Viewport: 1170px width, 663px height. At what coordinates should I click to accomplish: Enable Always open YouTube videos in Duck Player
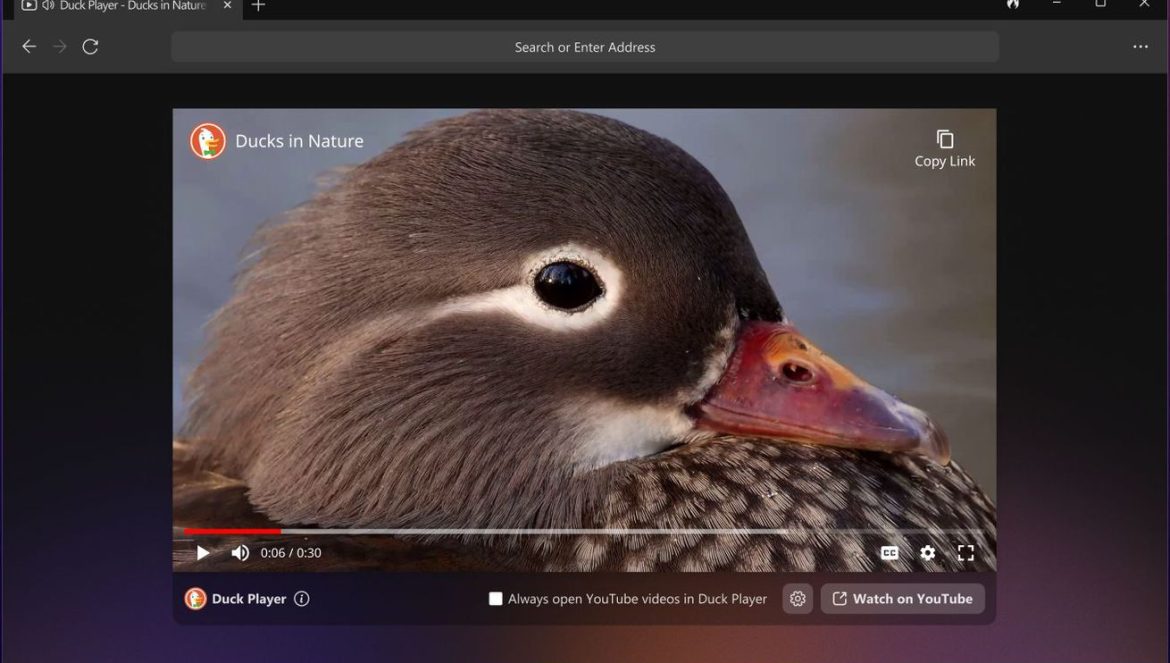point(495,598)
